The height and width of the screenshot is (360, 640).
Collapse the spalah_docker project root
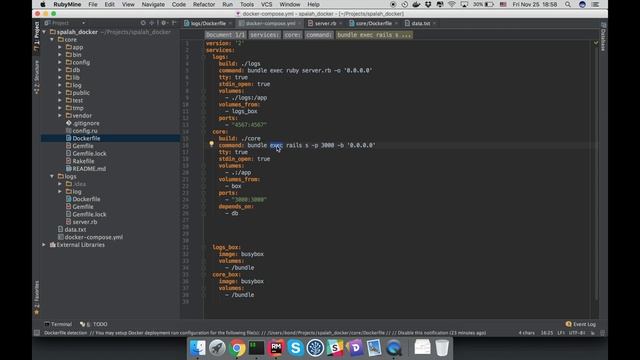44,32
